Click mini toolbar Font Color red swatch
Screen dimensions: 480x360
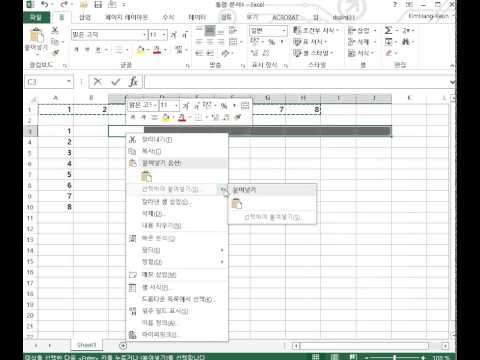pyautogui.click(x=182, y=117)
